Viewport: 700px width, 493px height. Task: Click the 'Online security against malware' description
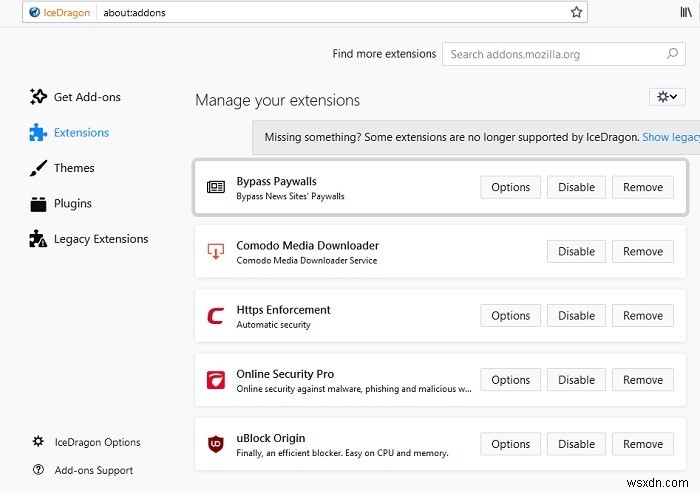354,389
